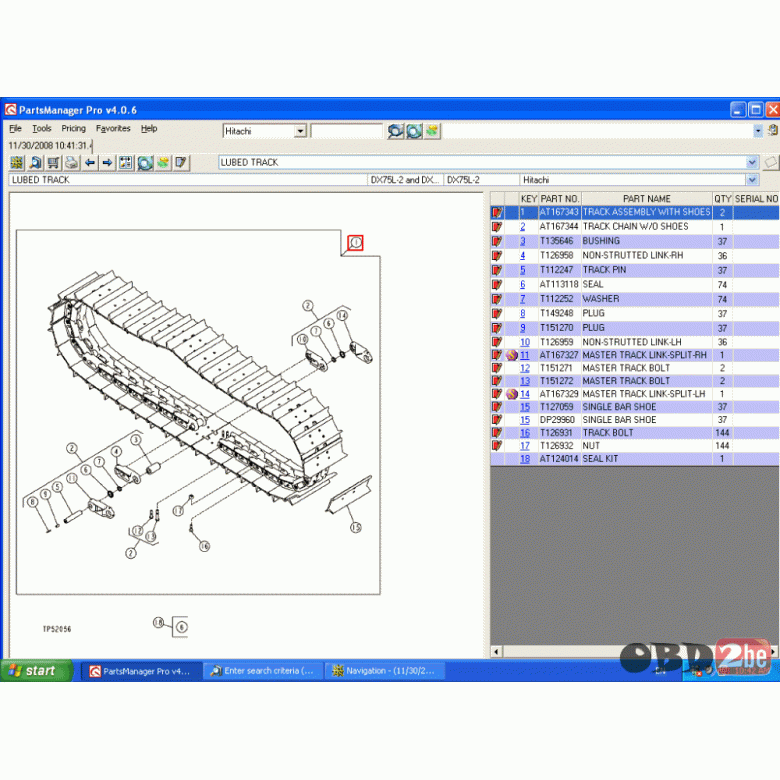Click the eraser icon right of LUBED TRACK dropdown
Viewport: 780px width, 780px height.
pyautogui.click(x=771, y=162)
